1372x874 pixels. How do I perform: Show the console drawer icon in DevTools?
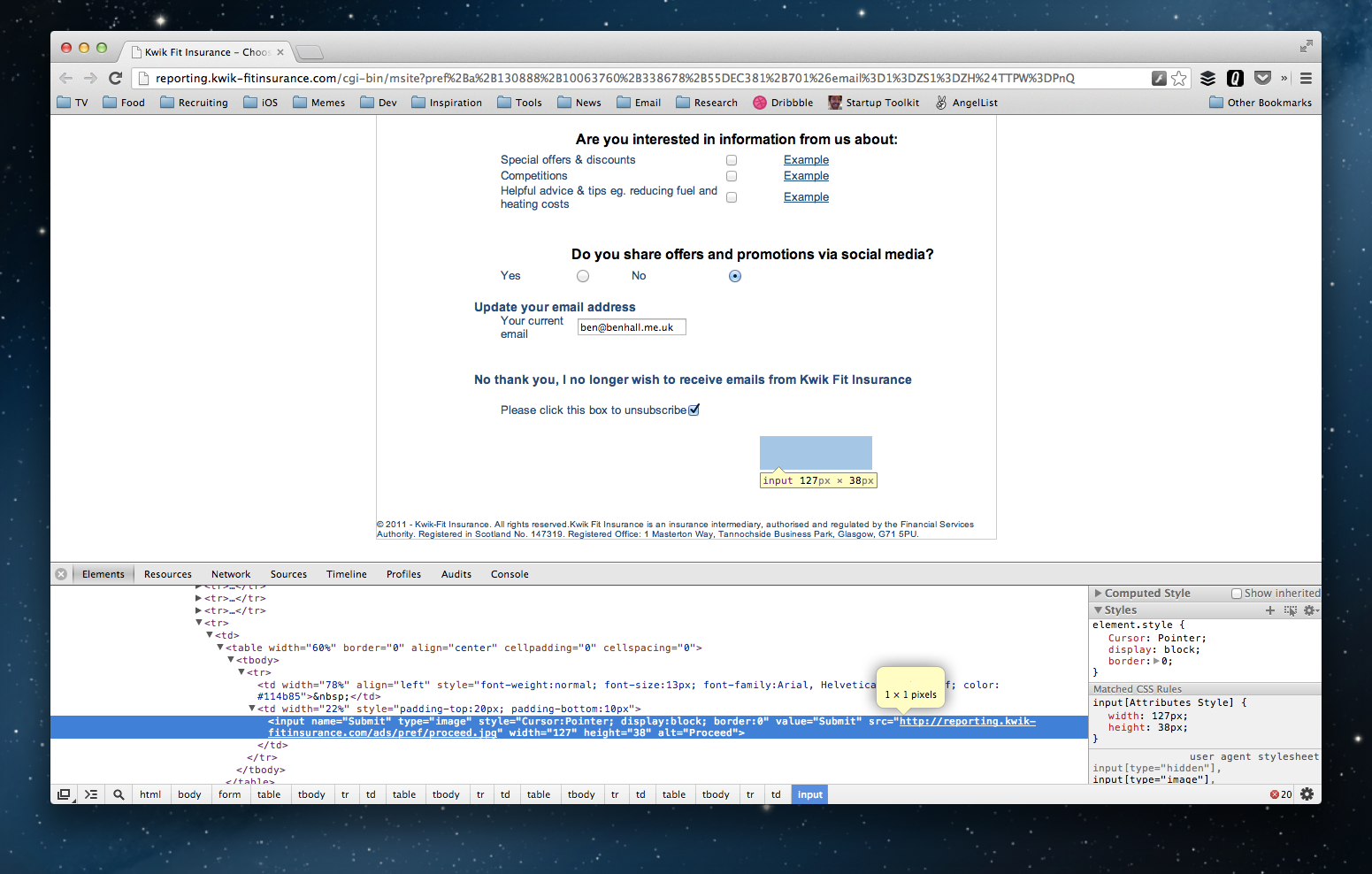point(91,794)
